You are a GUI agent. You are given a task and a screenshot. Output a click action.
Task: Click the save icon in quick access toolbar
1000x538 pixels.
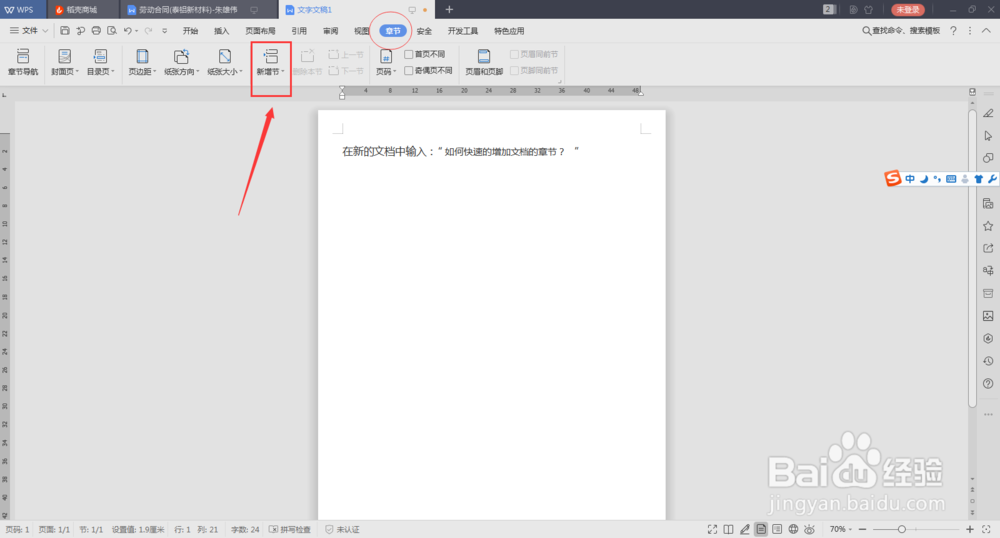coord(65,31)
